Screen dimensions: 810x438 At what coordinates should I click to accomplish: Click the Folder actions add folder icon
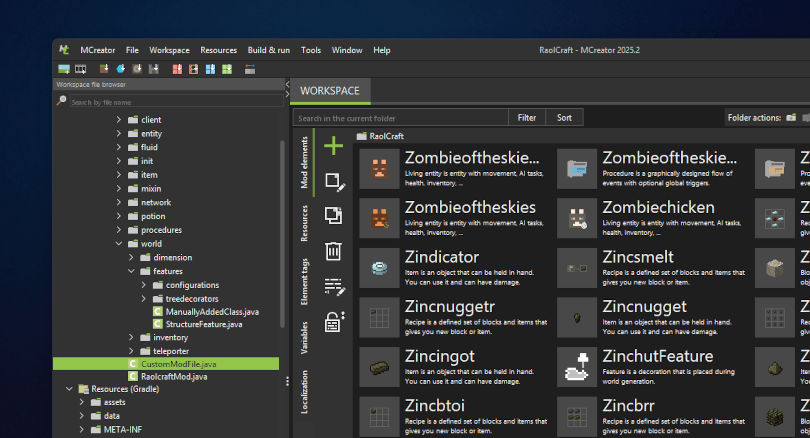[791, 118]
